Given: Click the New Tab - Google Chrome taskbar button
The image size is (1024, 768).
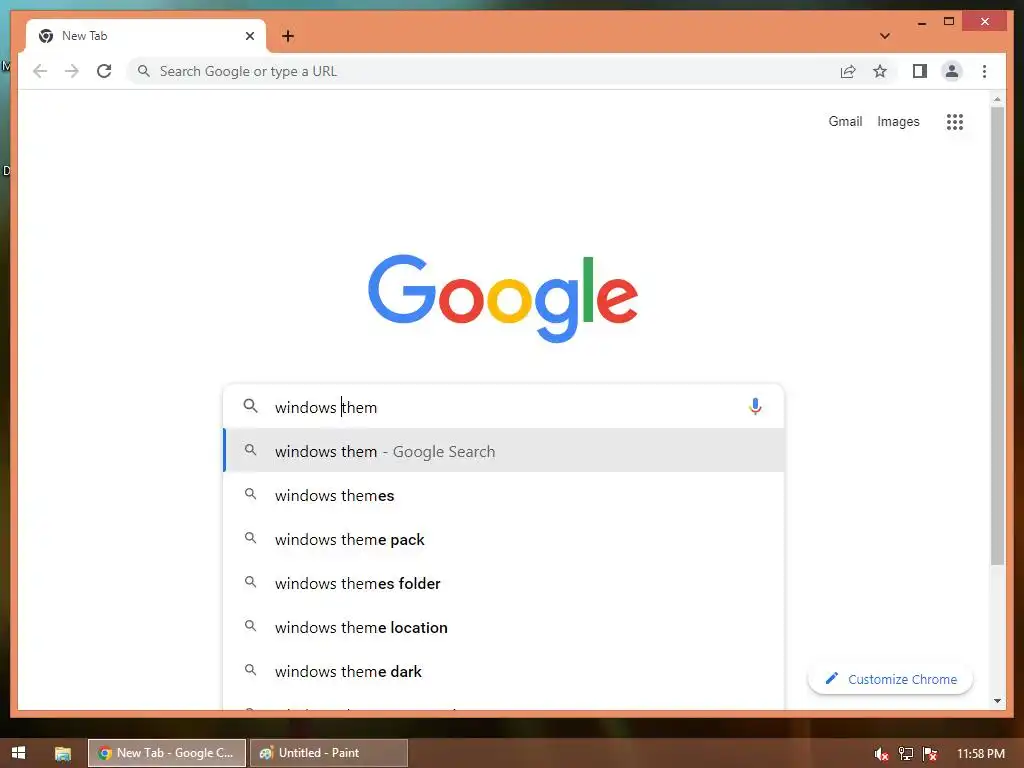Looking at the screenshot, I should click(x=167, y=753).
